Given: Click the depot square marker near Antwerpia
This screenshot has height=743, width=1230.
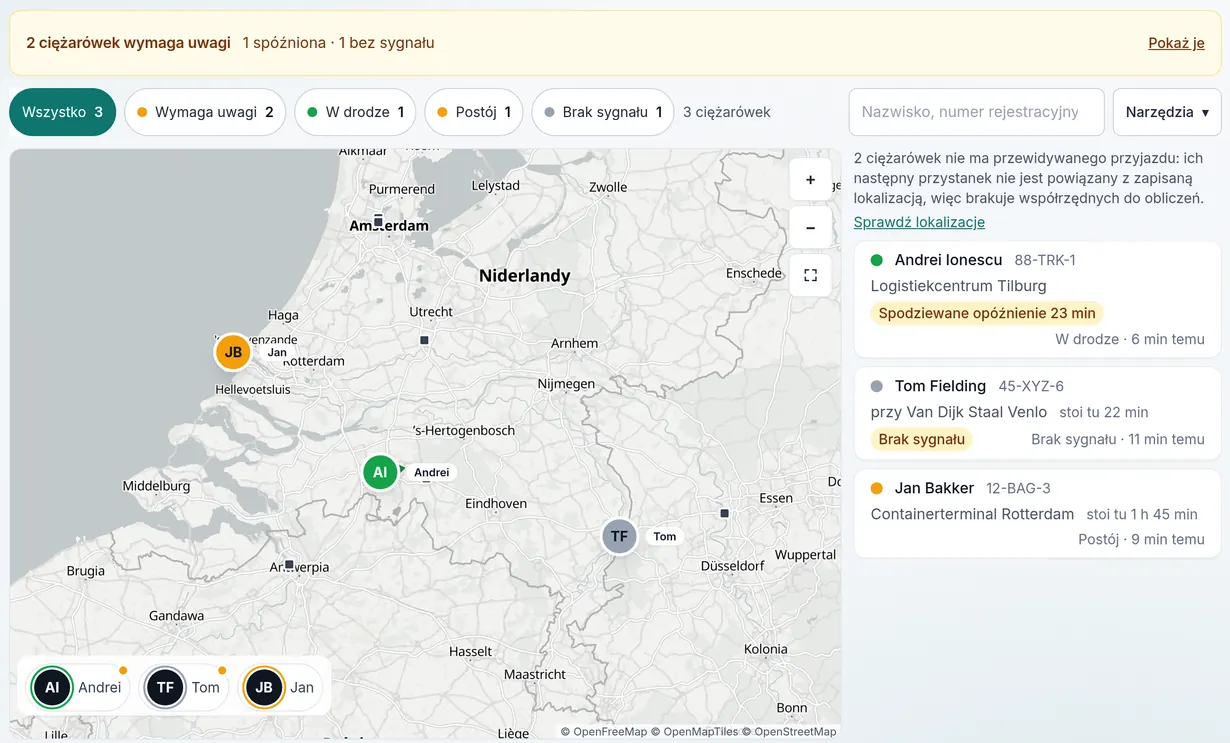Looking at the screenshot, I should [x=289, y=565].
